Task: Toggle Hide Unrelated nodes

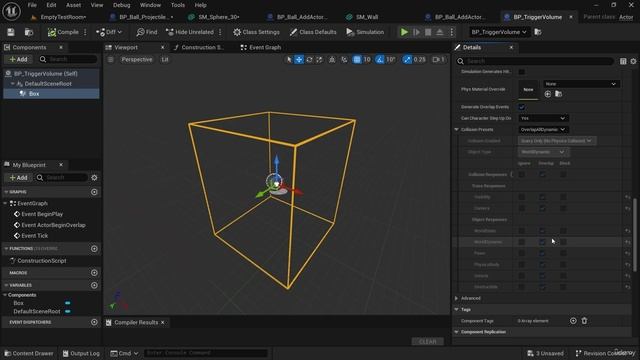Action: 190,32
